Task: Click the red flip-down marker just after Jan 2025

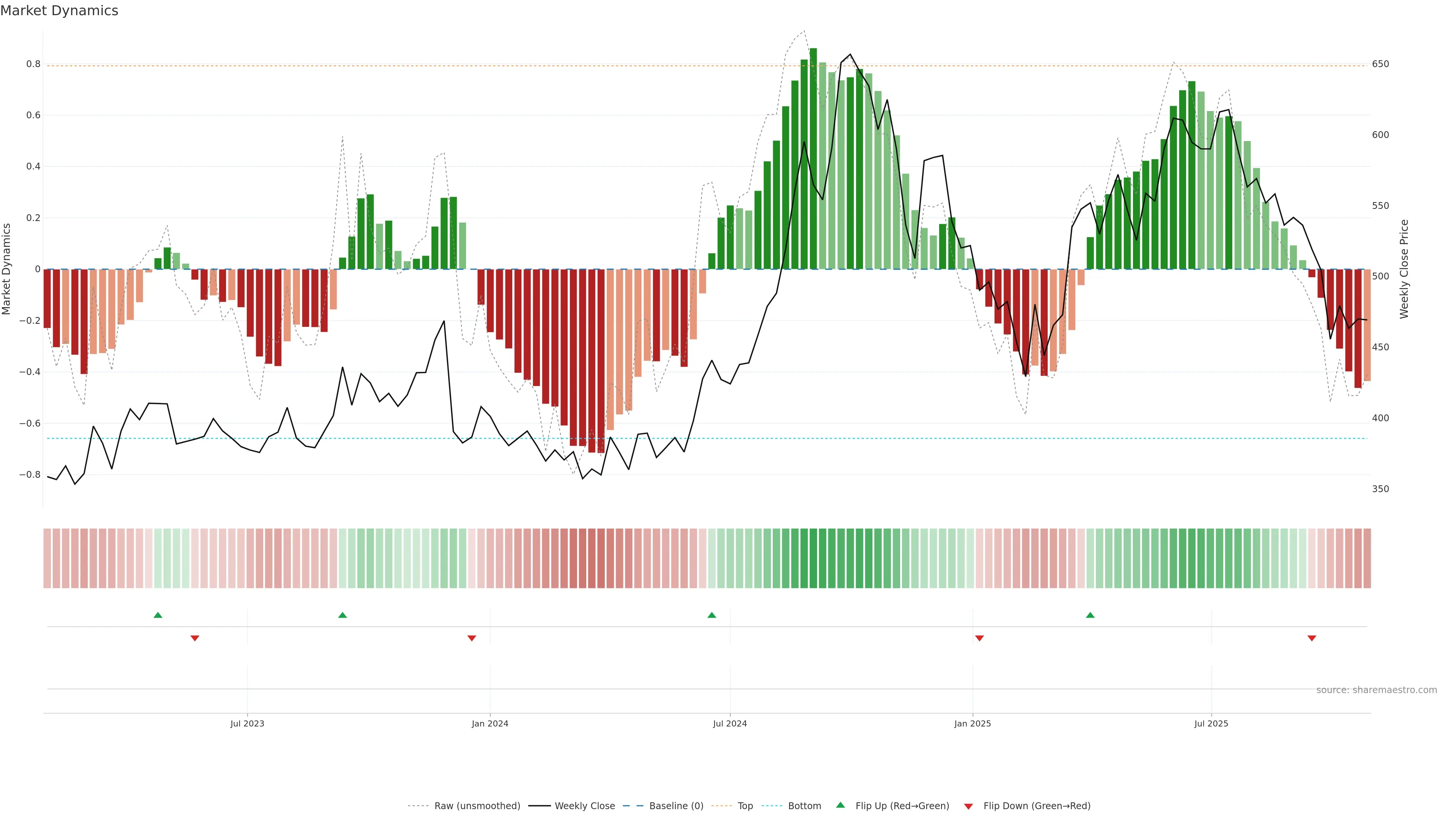Action: point(979,638)
